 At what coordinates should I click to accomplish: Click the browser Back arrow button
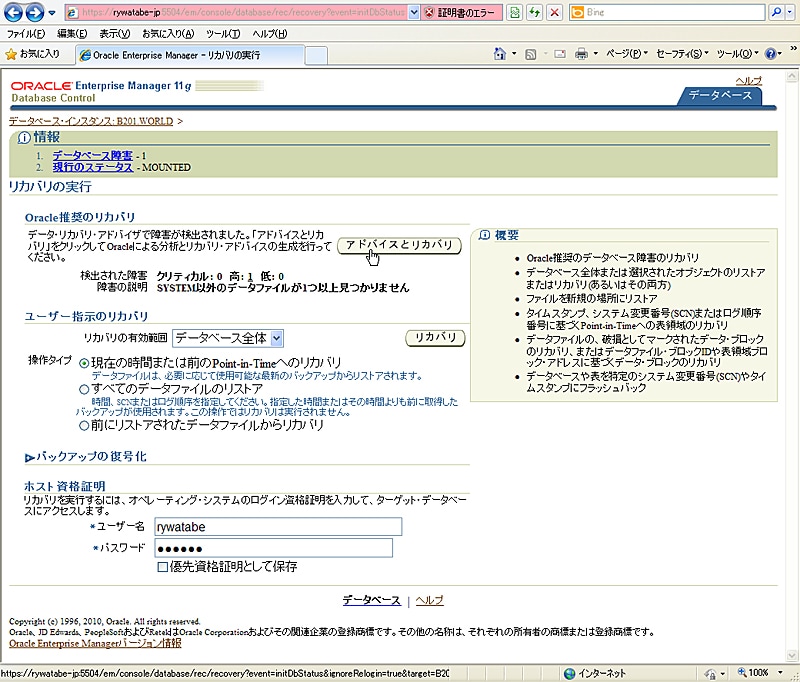click(x=13, y=13)
